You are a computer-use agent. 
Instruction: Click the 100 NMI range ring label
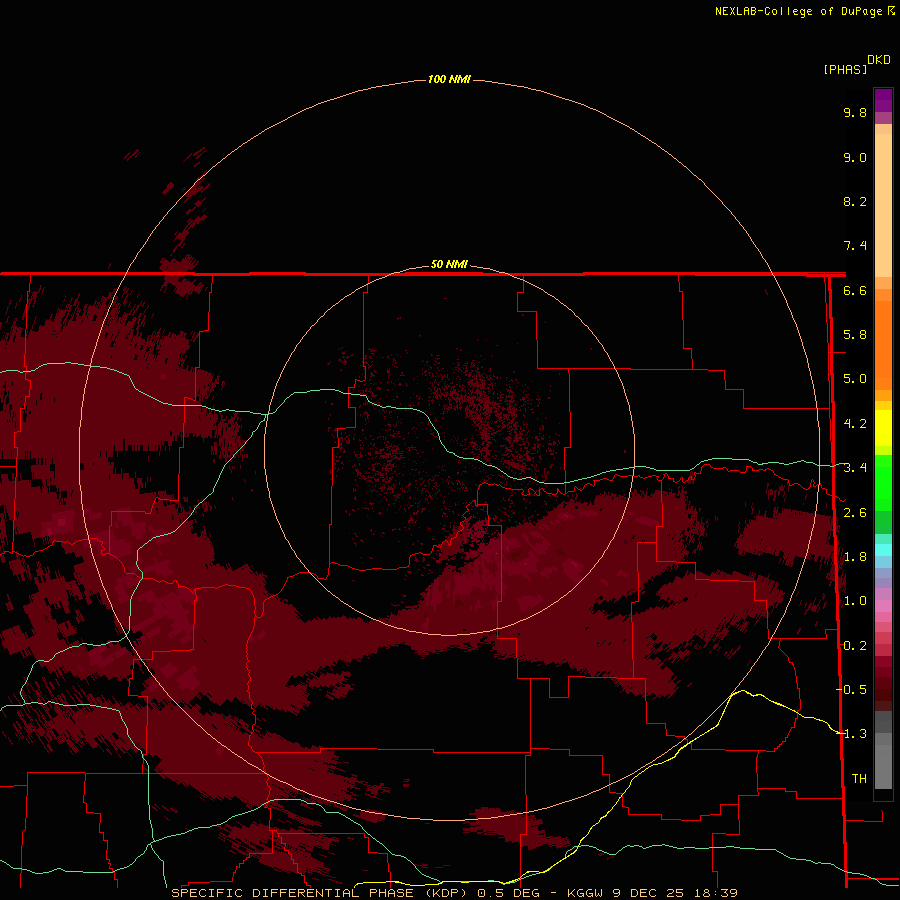[449, 79]
